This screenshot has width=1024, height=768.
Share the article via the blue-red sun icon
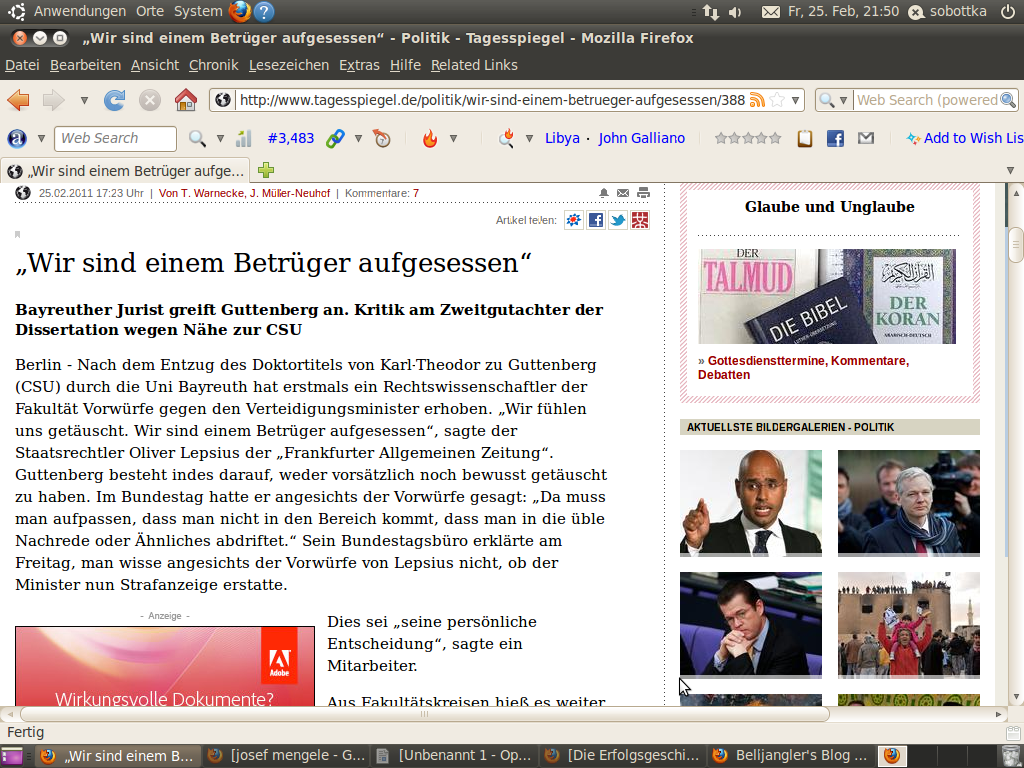(x=573, y=220)
